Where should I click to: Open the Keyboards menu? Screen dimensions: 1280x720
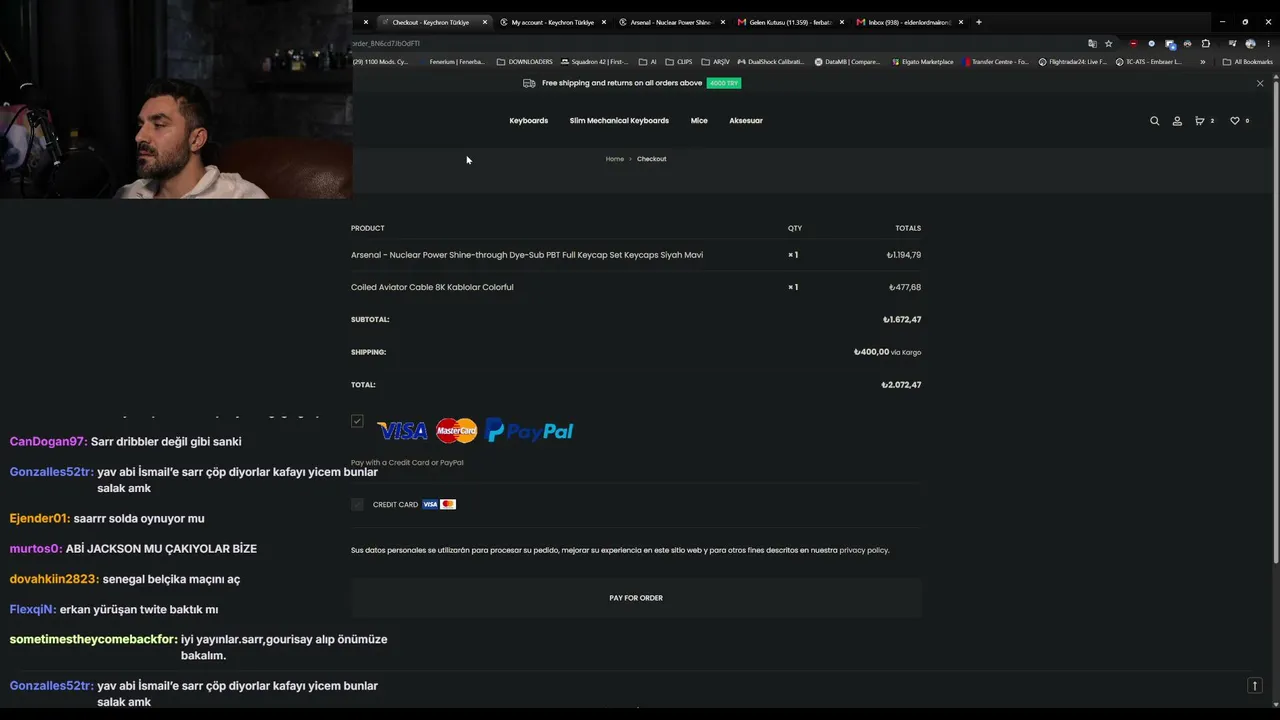coord(529,121)
